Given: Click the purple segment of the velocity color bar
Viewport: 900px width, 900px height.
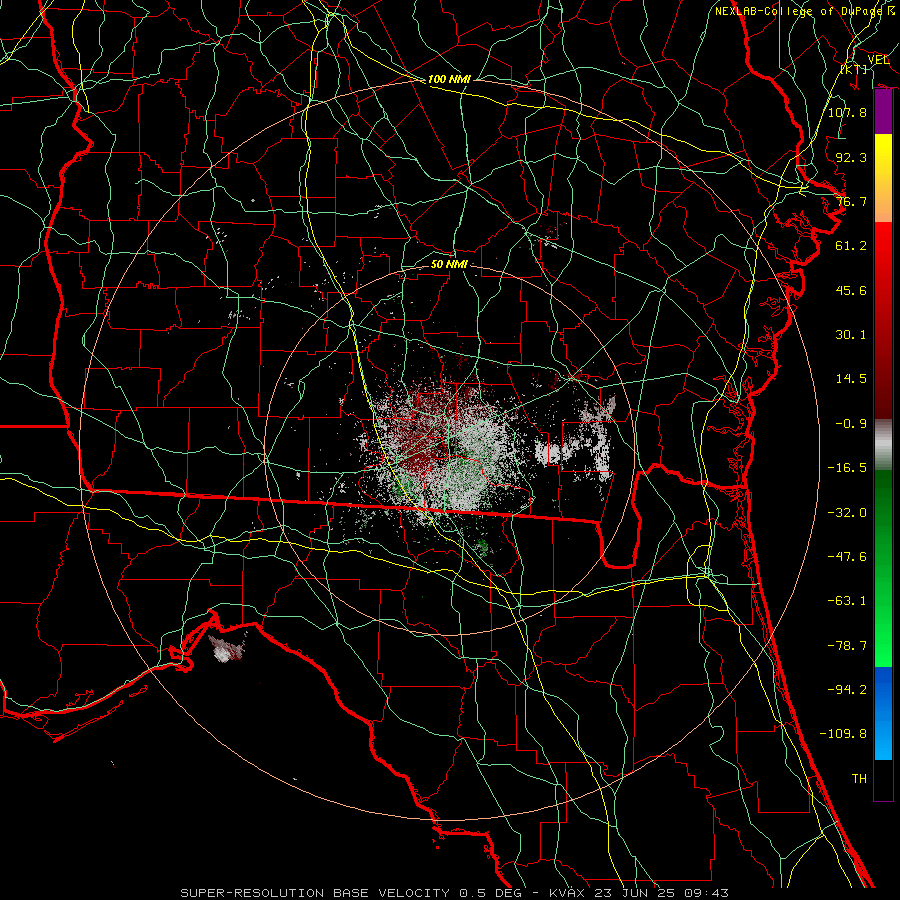Looking at the screenshot, I should (883, 112).
